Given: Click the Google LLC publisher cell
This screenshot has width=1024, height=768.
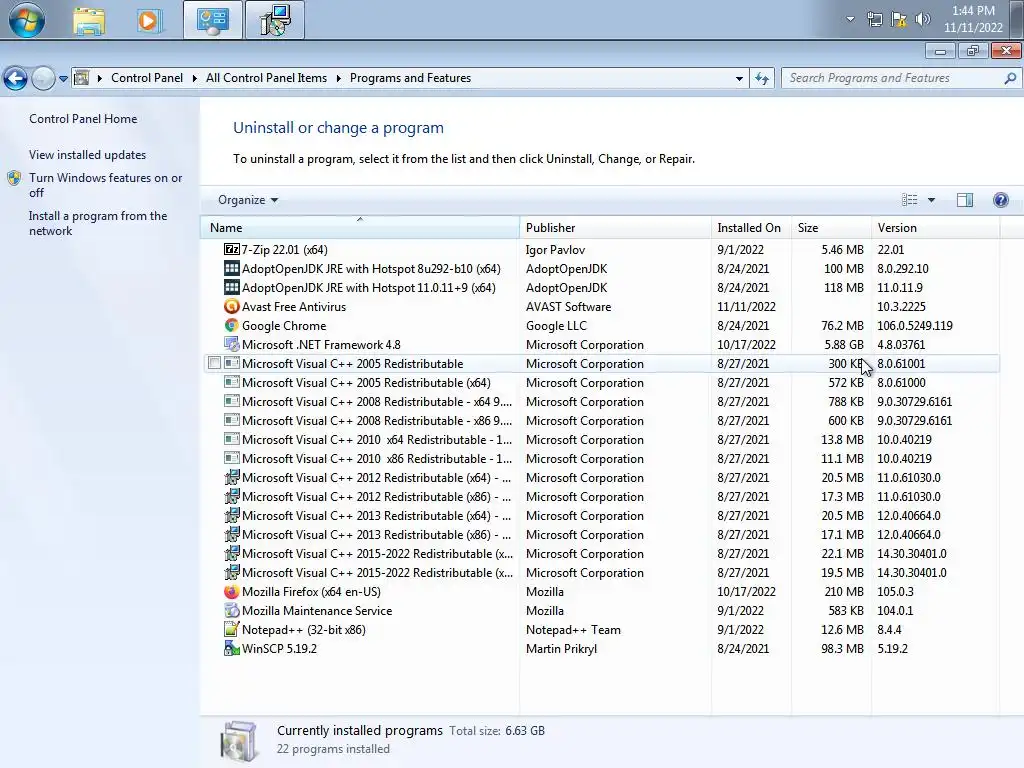Looking at the screenshot, I should tap(556, 325).
